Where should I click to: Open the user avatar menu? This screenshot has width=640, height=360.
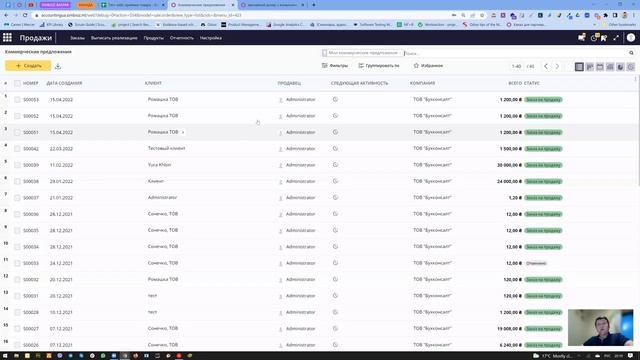(631, 38)
